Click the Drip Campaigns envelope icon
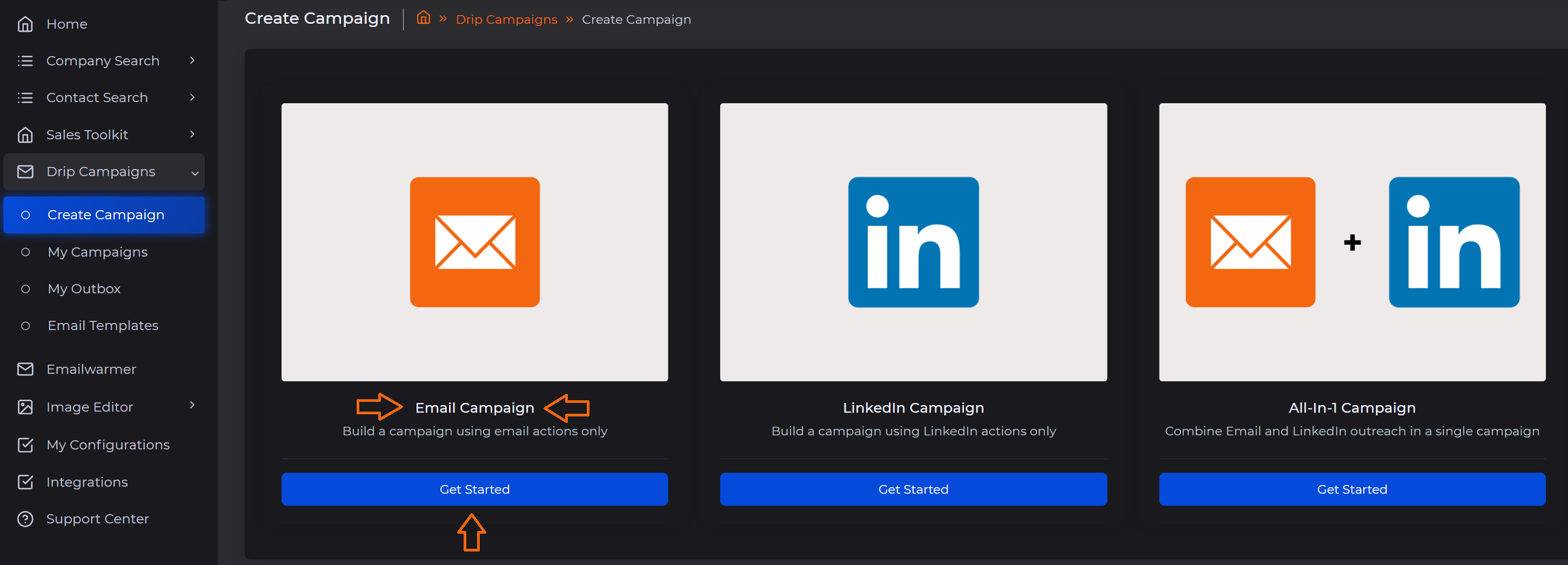This screenshot has height=565, width=1568. tap(25, 172)
